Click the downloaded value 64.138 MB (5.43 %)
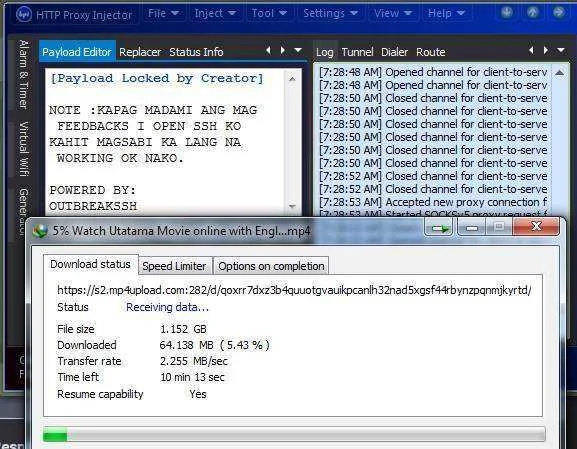The width and height of the screenshot is (577, 449). (x=215, y=345)
